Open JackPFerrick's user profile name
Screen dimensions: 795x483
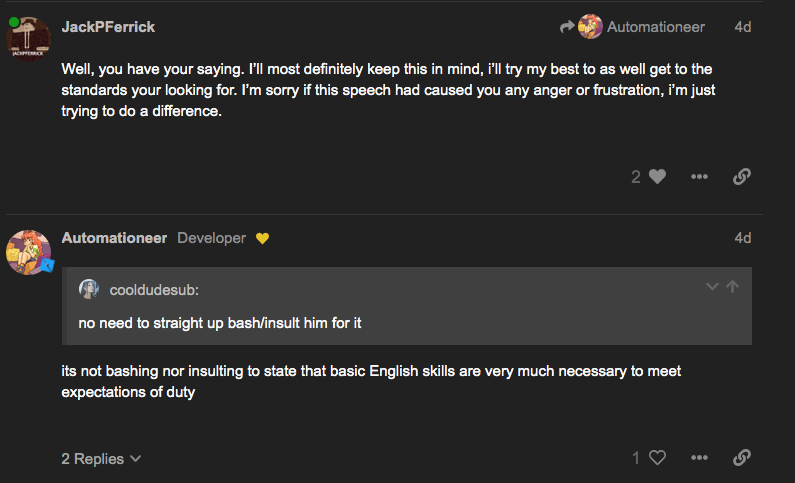click(108, 27)
